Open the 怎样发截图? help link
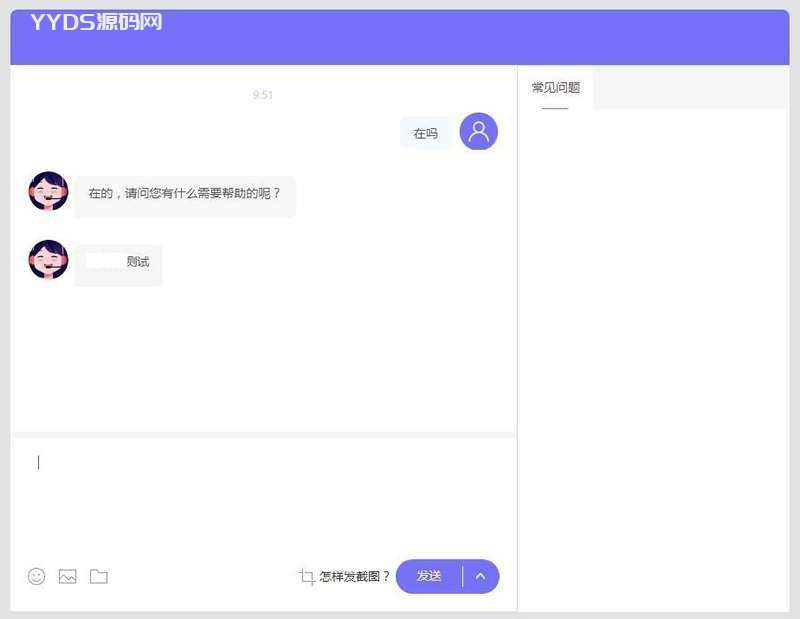800x619 pixels. [355, 576]
